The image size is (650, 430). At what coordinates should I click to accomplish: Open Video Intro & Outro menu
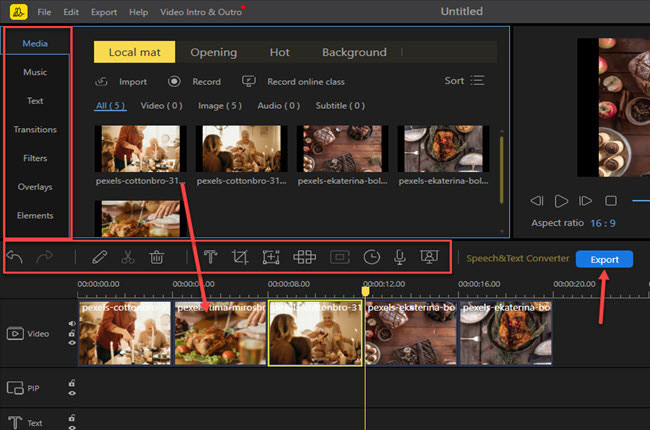coord(201,12)
